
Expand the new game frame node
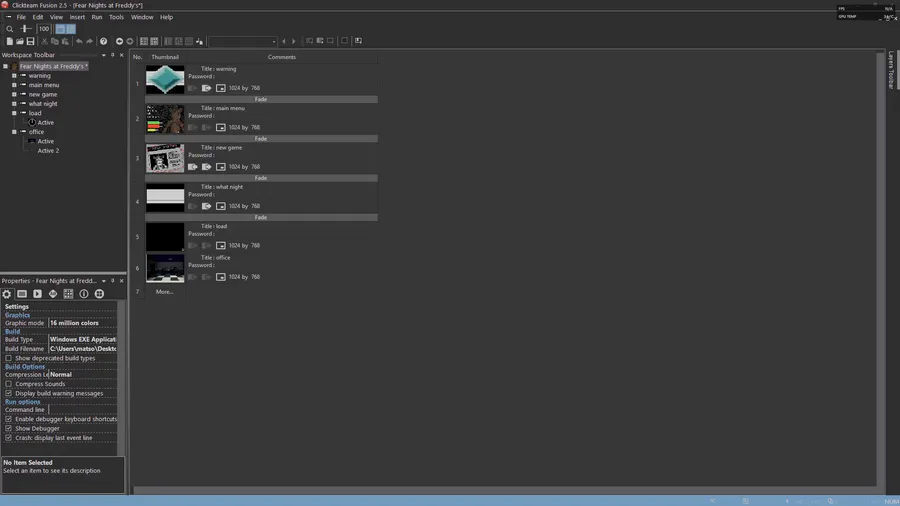pos(14,94)
